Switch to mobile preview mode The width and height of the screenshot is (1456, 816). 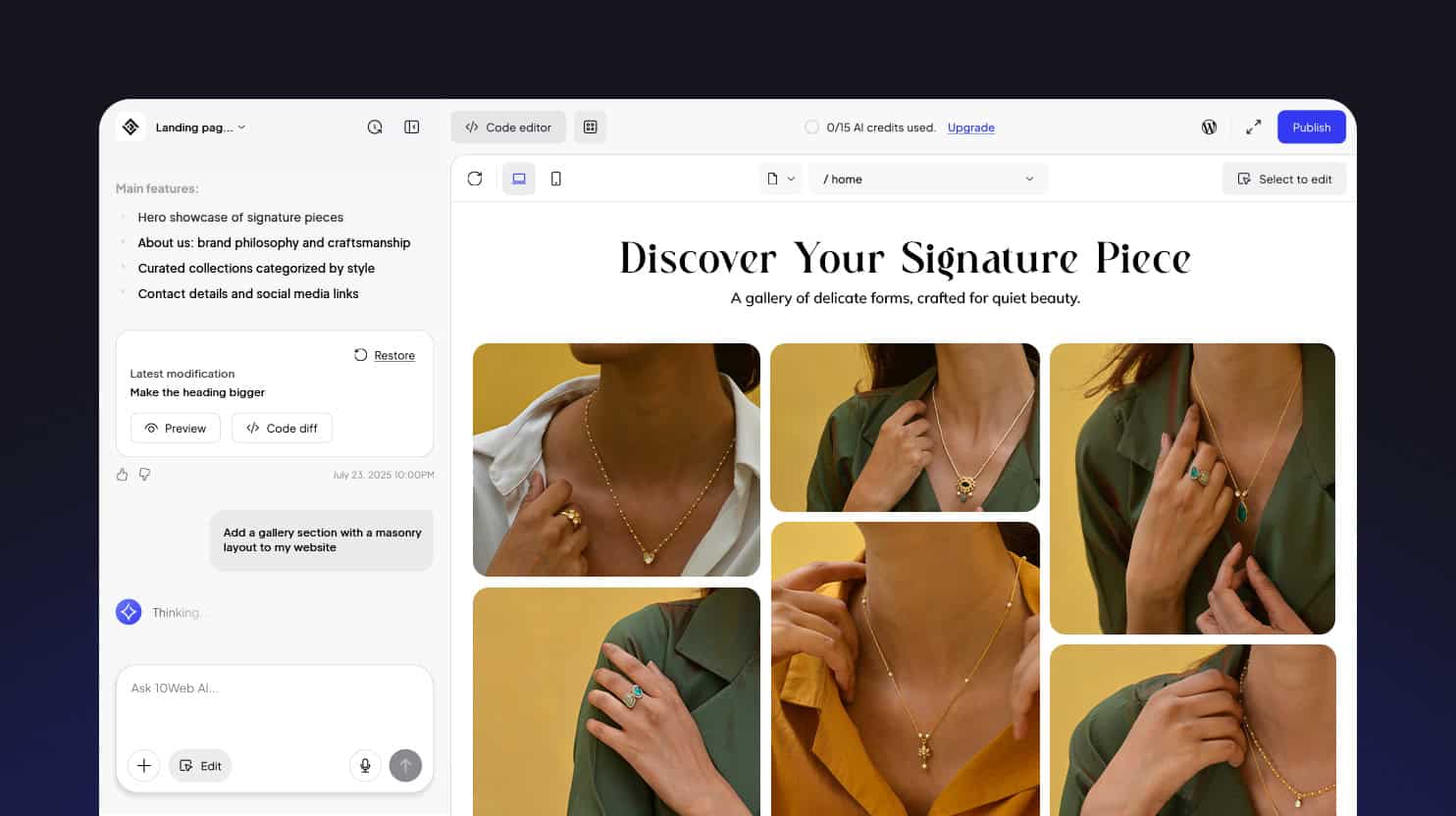pyautogui.click(x=556, y=178)
